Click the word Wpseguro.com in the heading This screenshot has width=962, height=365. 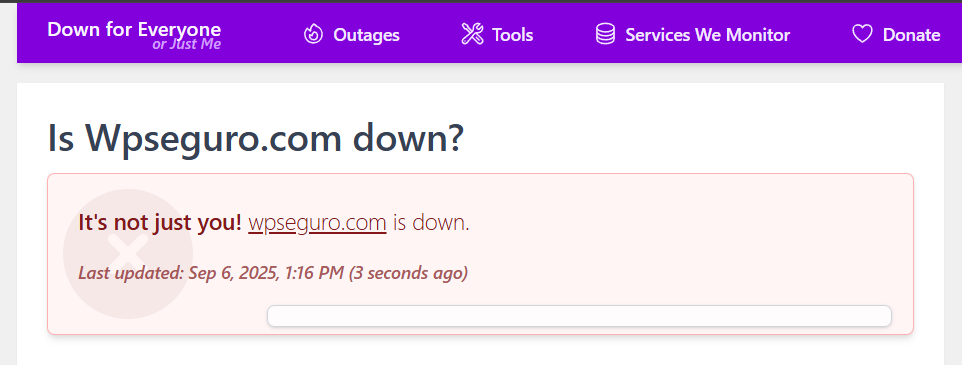(x=213, y=139)
